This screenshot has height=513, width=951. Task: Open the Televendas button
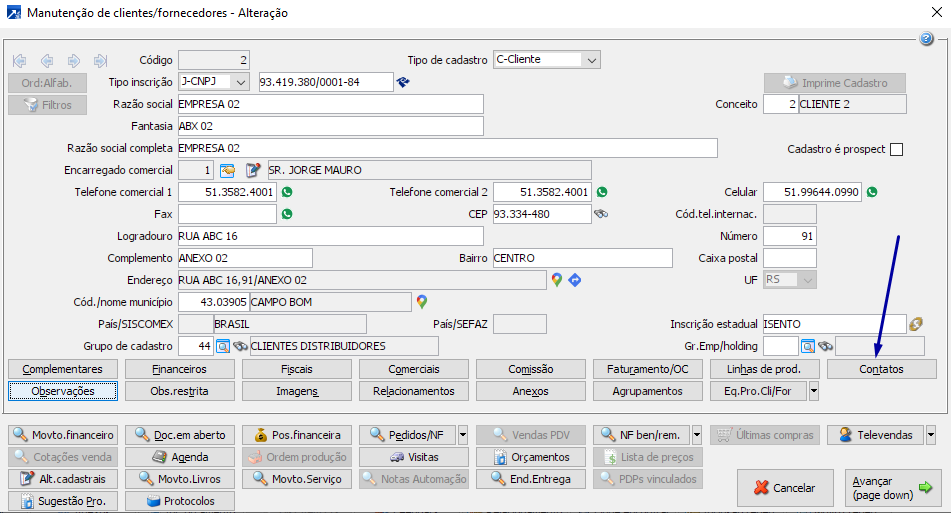click(875, 435)
